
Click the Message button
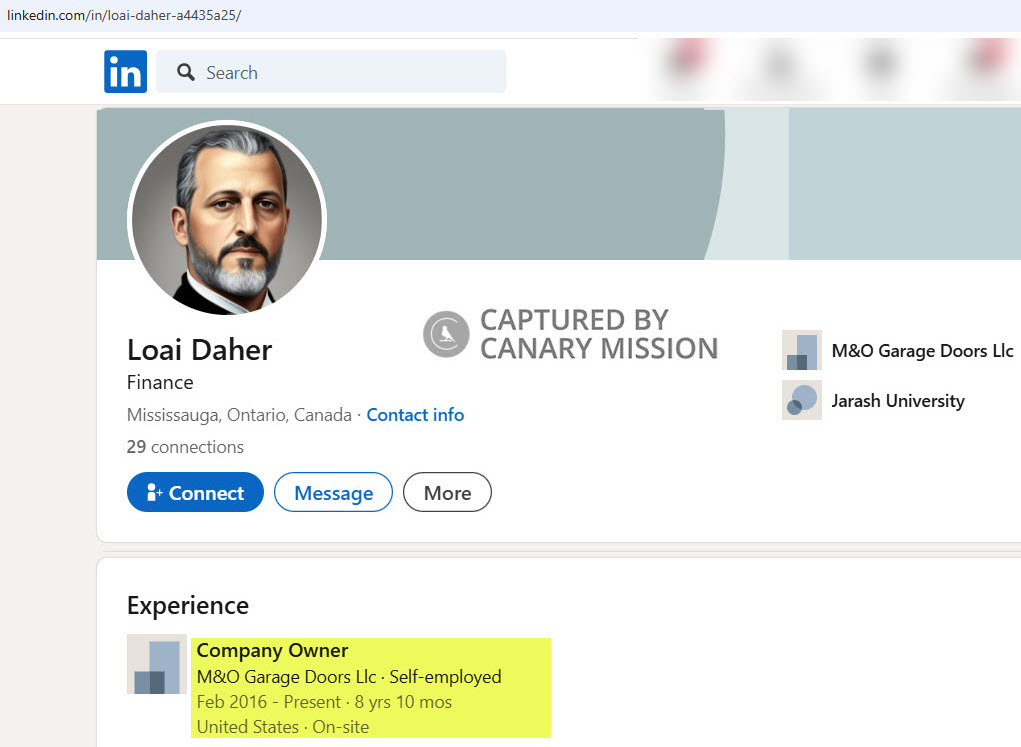333,492
